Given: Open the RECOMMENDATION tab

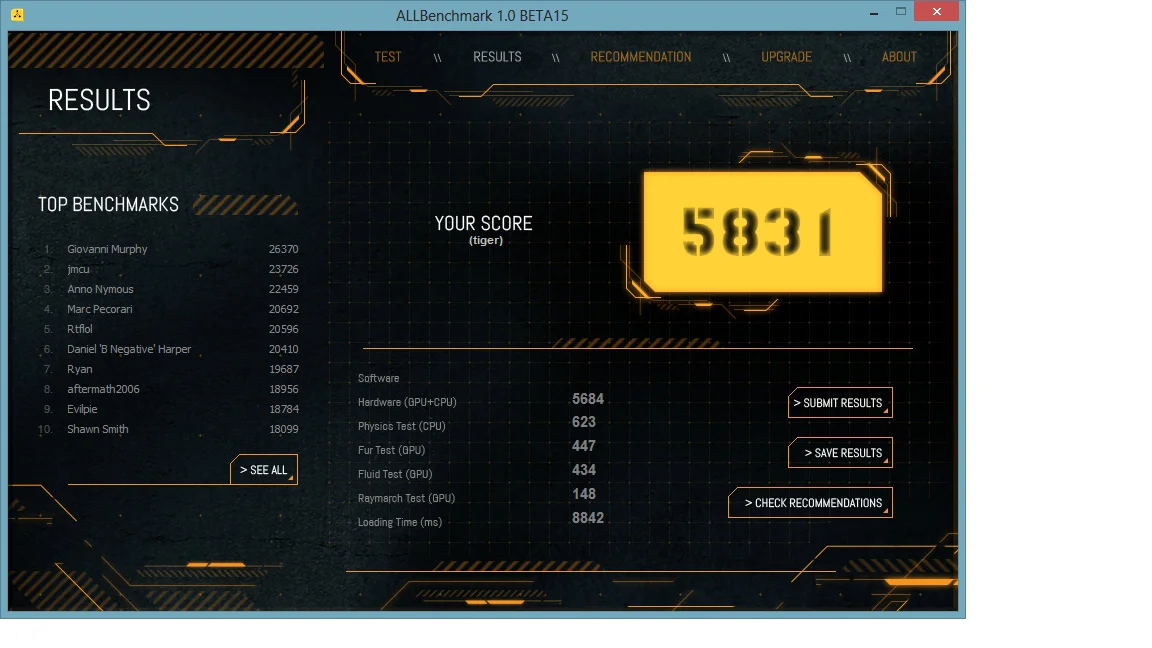Looking at the screenshot, I should 641,57.
